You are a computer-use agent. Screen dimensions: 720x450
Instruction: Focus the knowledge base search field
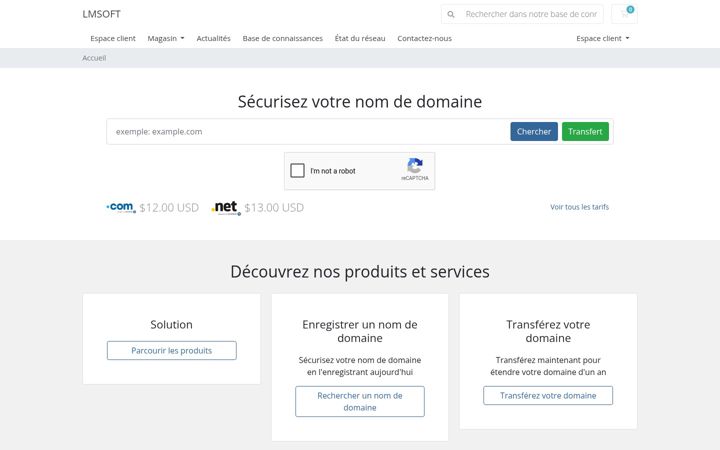[x=531, y=14]
